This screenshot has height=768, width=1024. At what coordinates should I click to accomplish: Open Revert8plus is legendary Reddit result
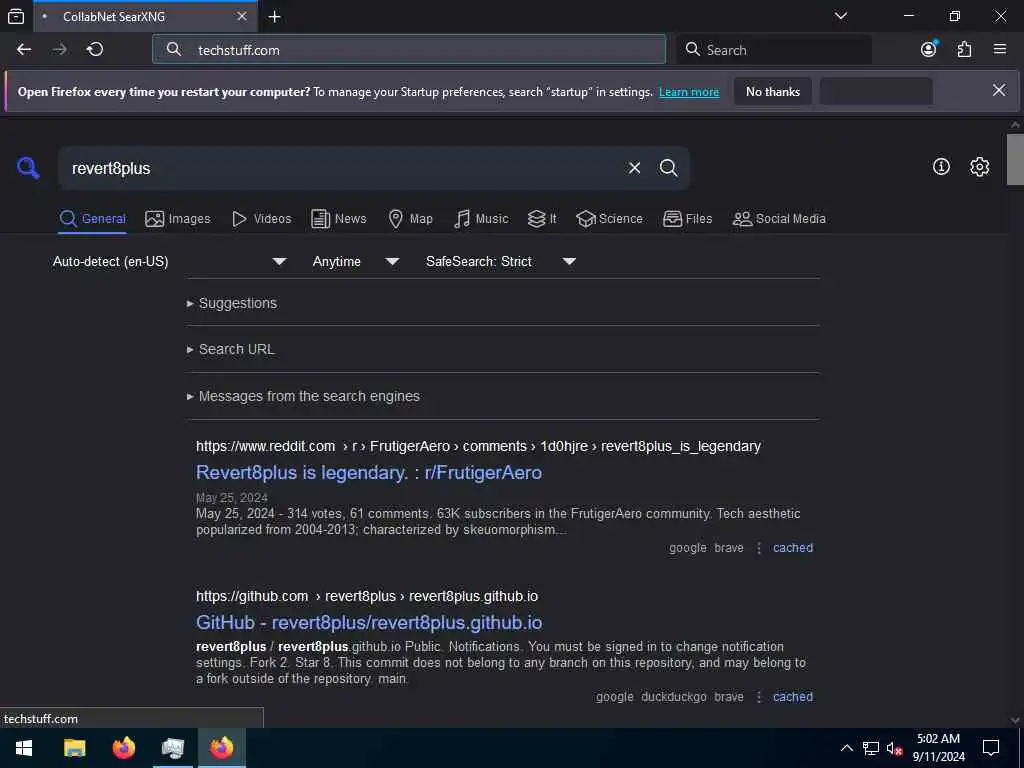369,472
